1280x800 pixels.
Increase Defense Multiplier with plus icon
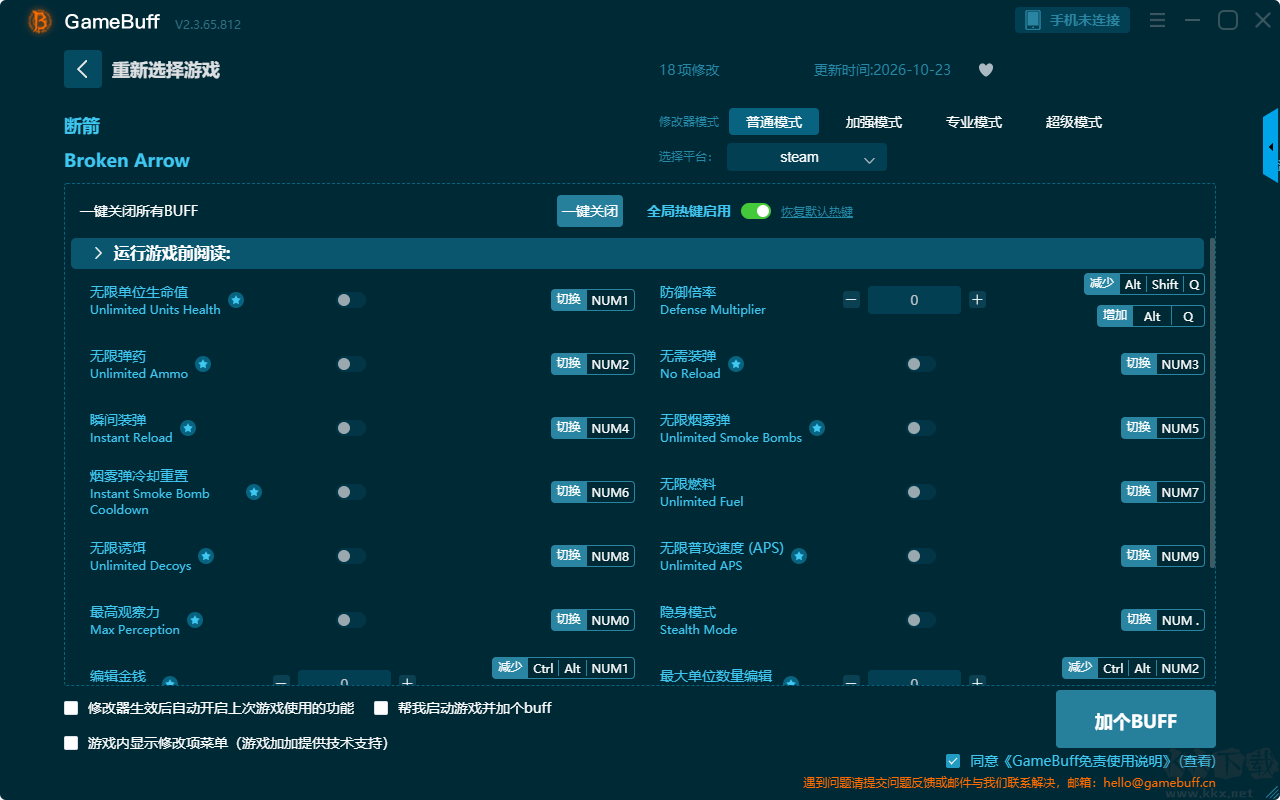click(977, 300)
